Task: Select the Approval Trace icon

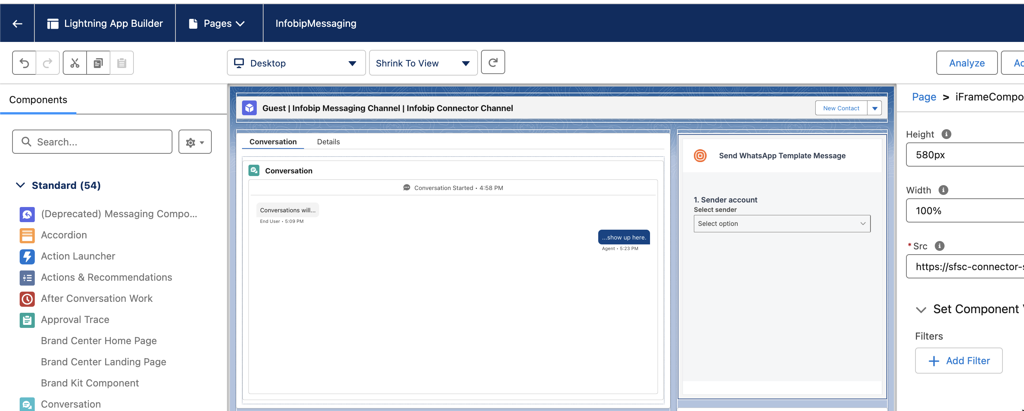Action: 27,320
